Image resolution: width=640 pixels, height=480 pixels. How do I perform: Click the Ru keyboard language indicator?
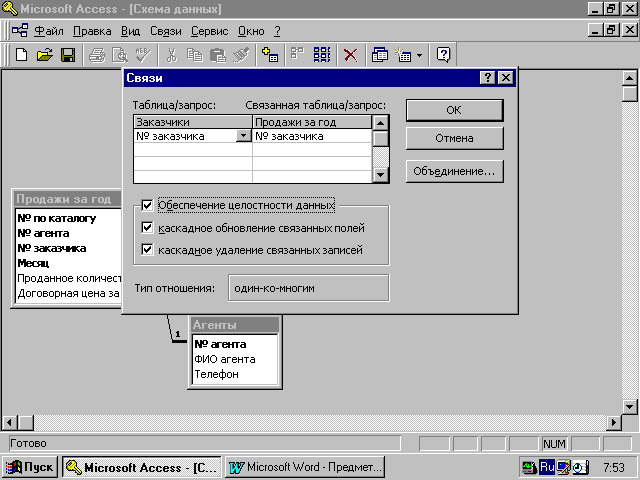click(x=547, y=467)
